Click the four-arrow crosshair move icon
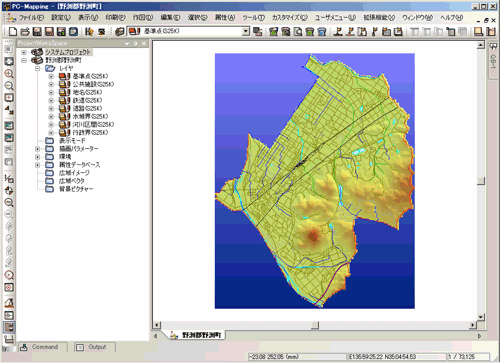Image resolution: width=500 pixels, height=363 pixels. pos(9,191)
